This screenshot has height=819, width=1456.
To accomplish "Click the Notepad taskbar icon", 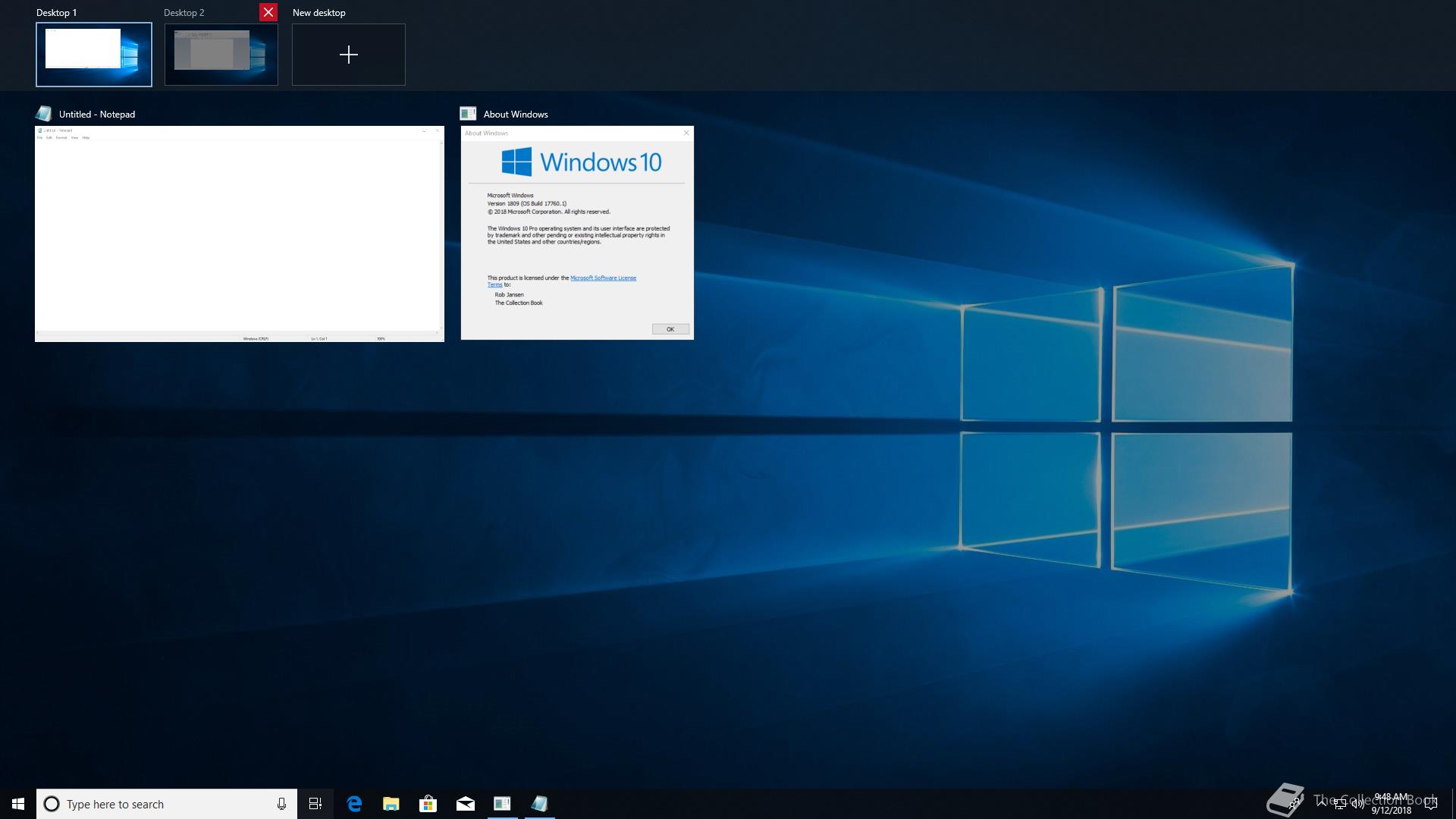I will (539, 804).
